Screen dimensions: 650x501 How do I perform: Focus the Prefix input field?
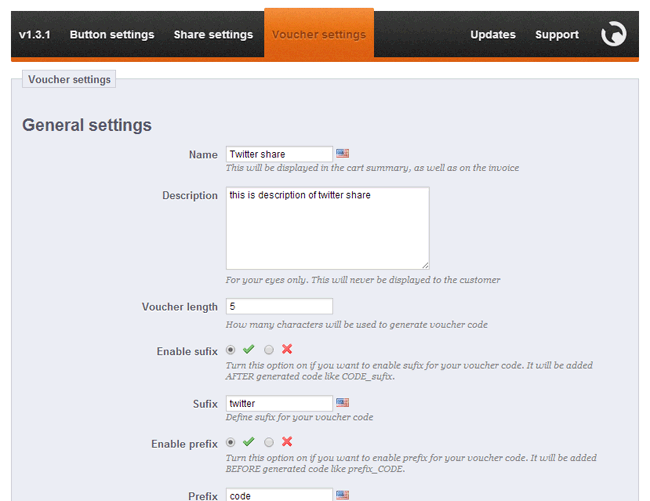pos(279,495)
